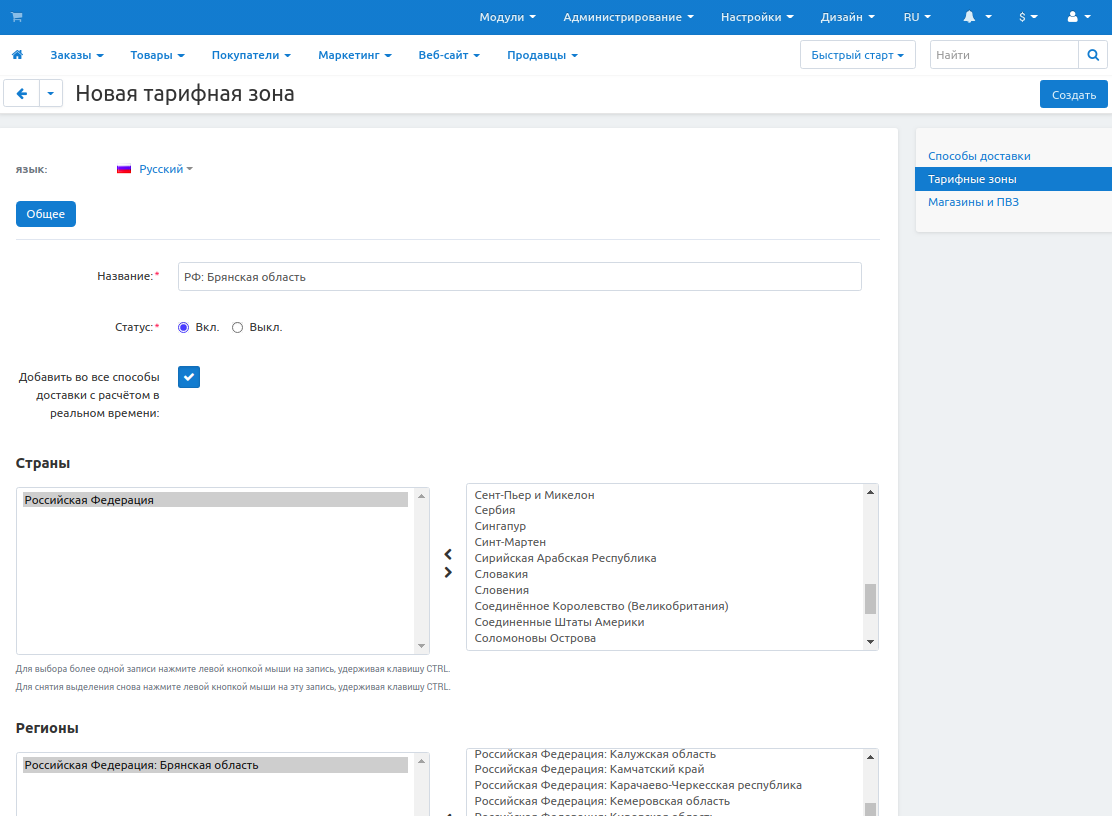1112x816 pixels.
Task: Select the Вкл. status radio button
Action: 183,327
